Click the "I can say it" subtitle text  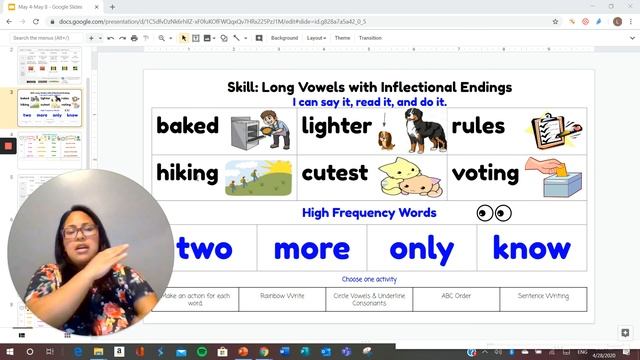click(369, 102)
